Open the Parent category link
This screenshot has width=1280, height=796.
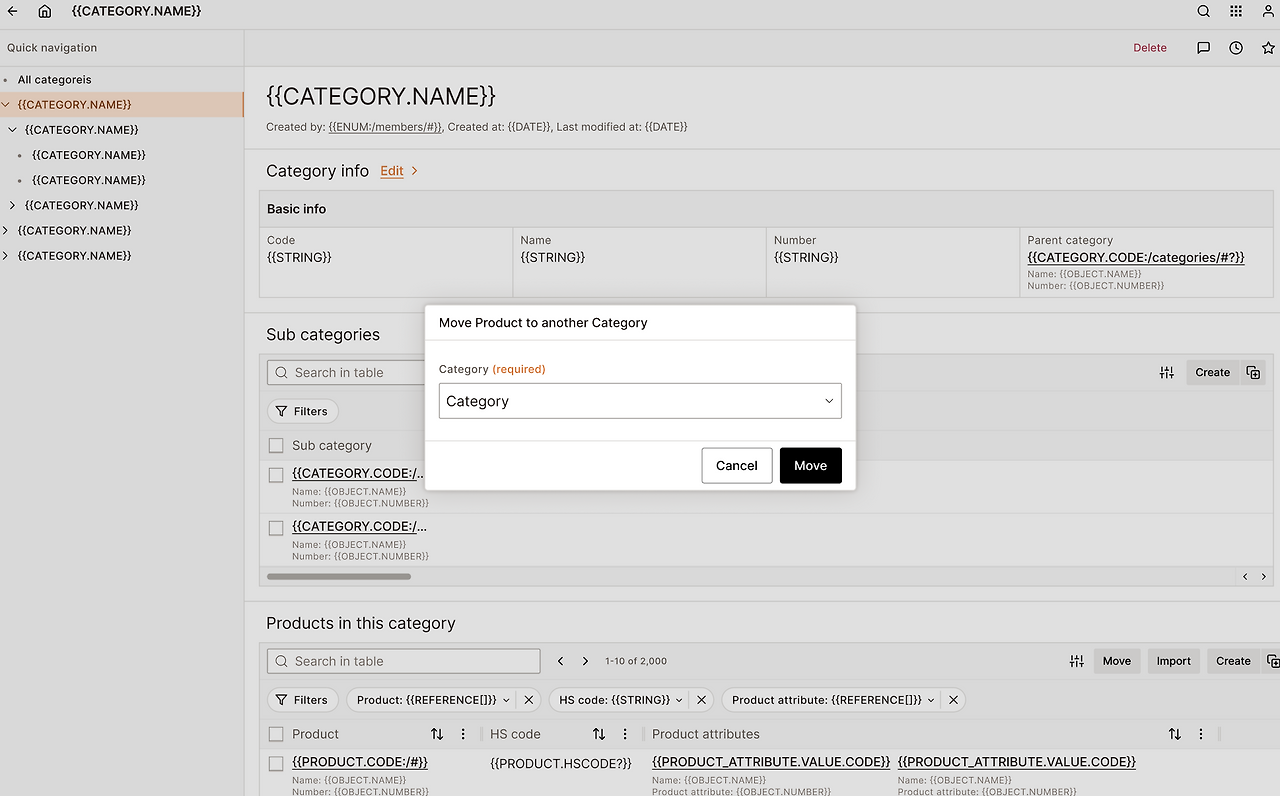1136,257
